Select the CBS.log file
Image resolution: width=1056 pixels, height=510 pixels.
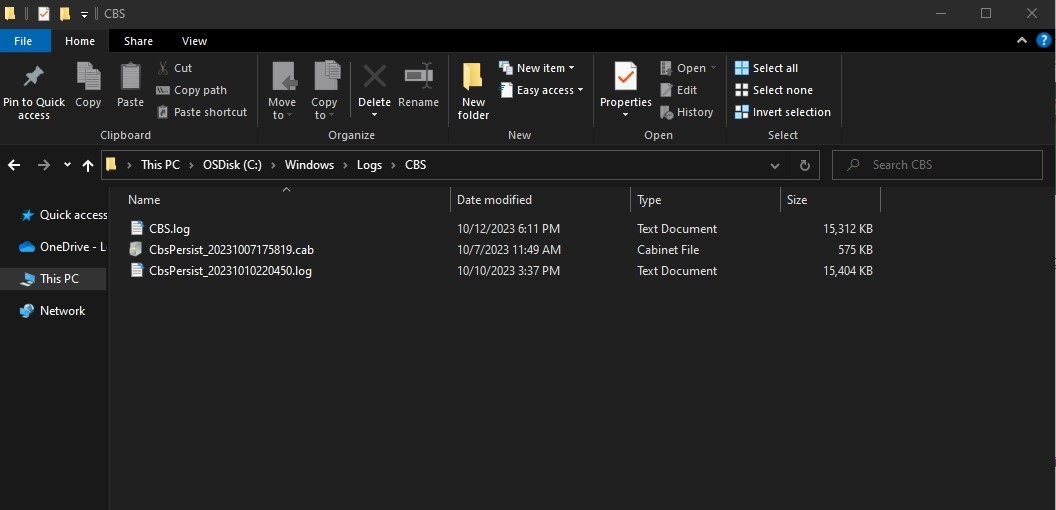(x=169, y=229)
